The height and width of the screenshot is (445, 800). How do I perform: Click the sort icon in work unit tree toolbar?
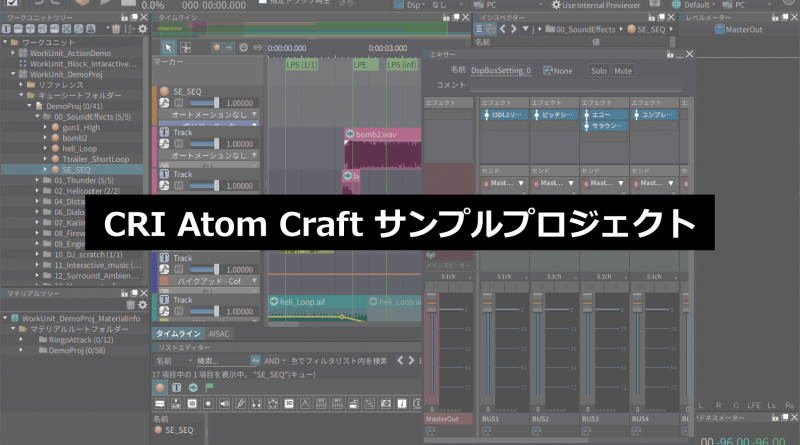point(130,29)
